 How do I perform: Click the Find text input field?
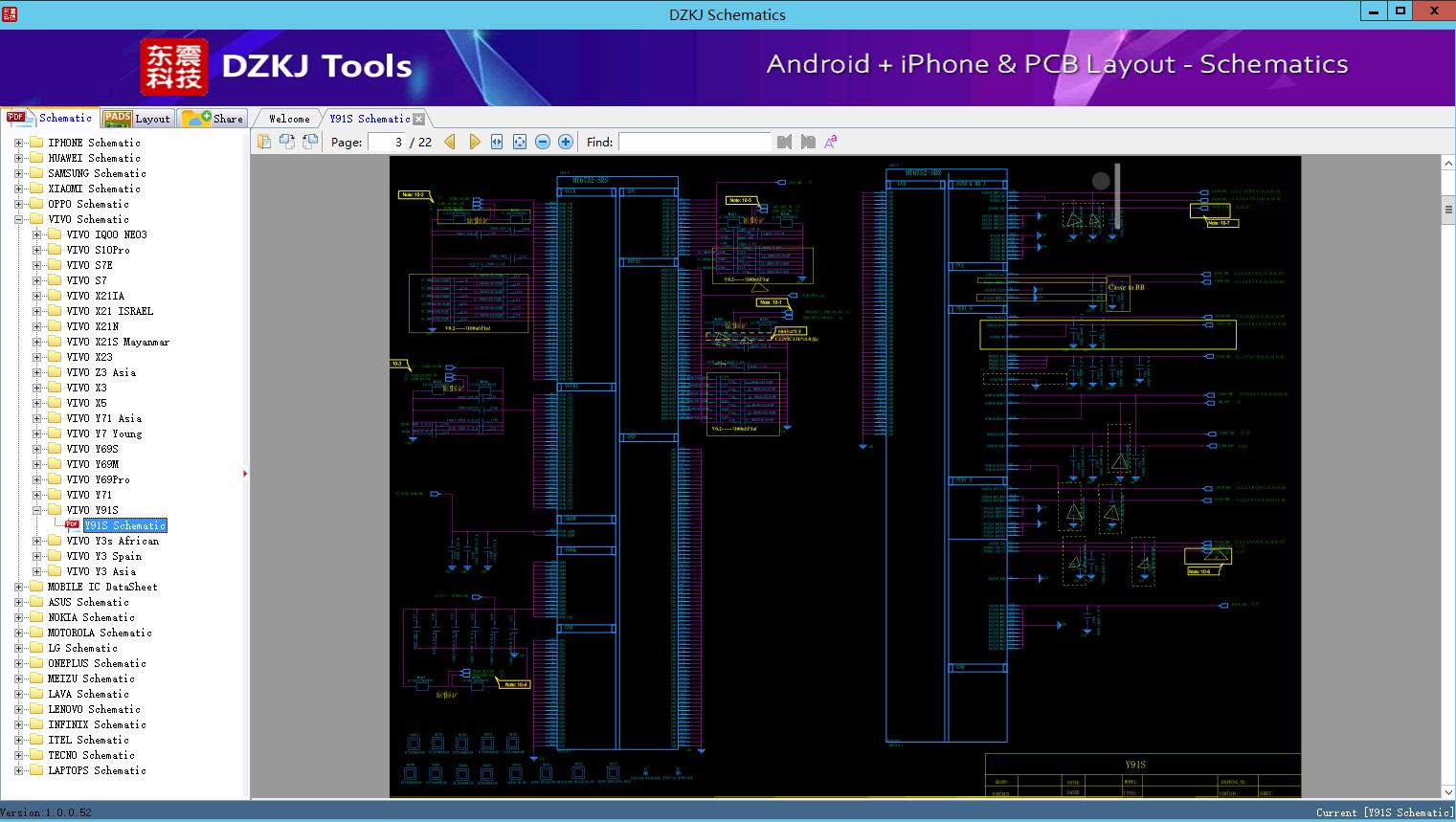coord(694,142)
